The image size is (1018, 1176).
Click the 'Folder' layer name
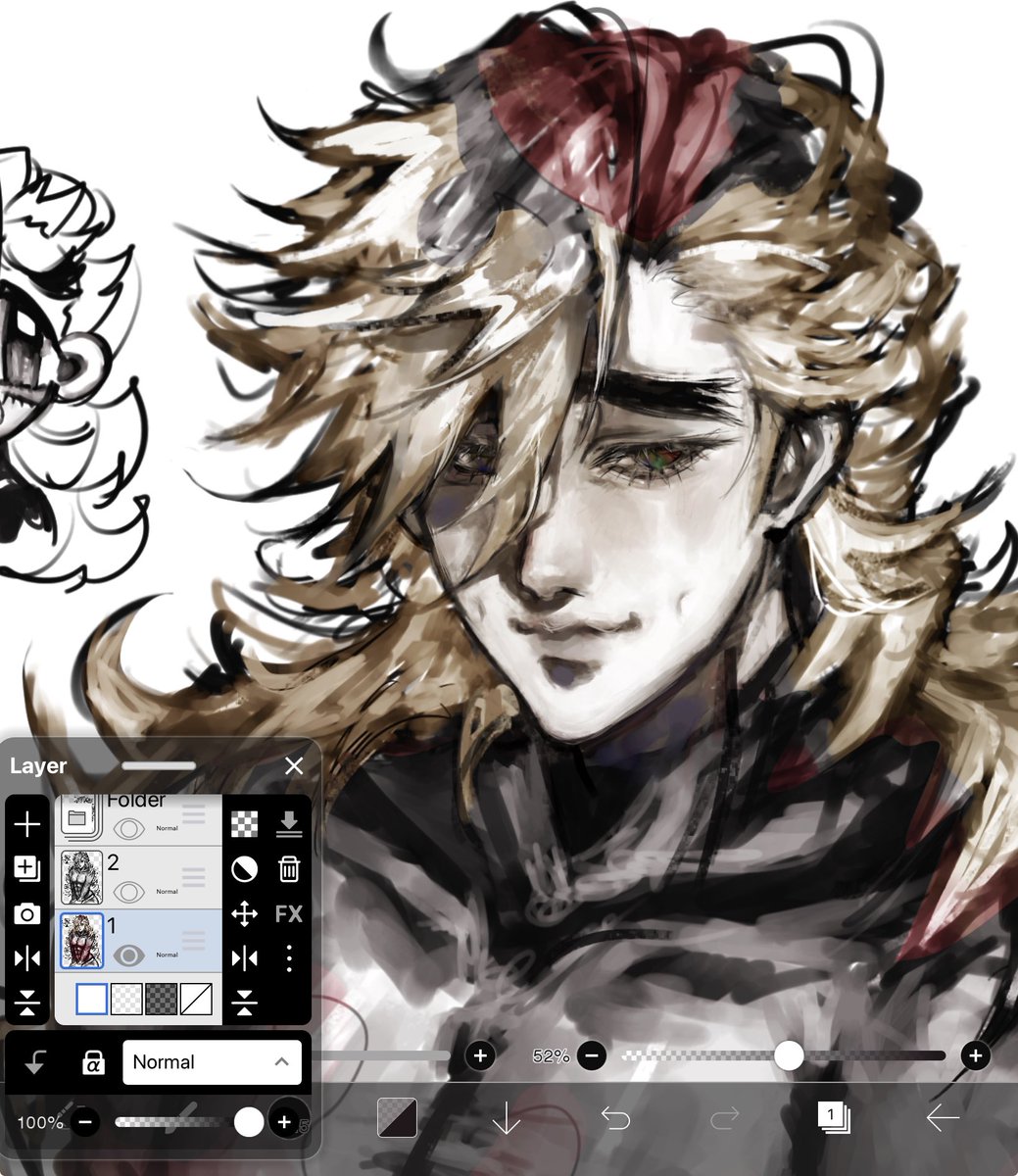(136, 801)
